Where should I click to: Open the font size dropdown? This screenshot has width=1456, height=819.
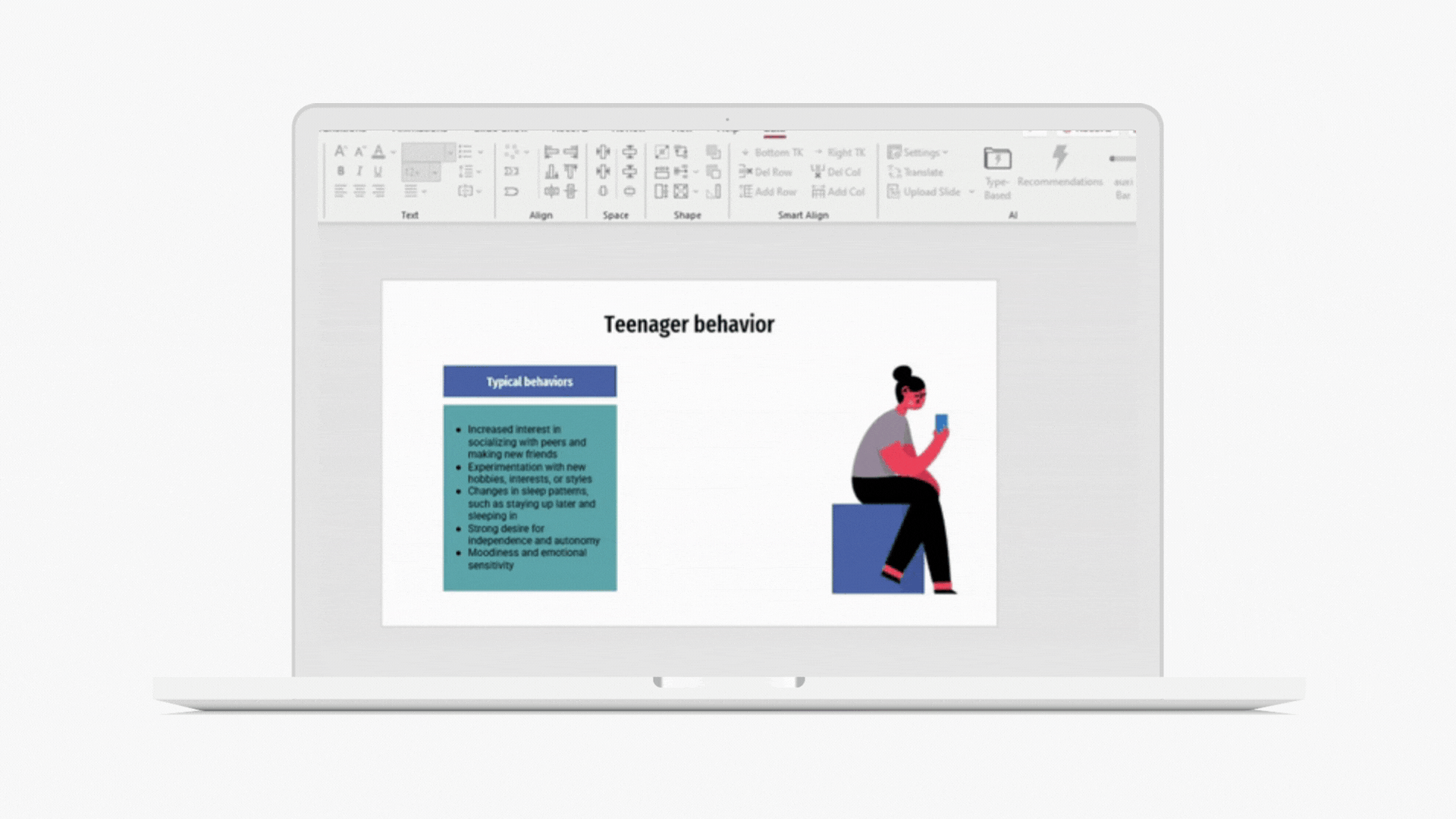435,173
